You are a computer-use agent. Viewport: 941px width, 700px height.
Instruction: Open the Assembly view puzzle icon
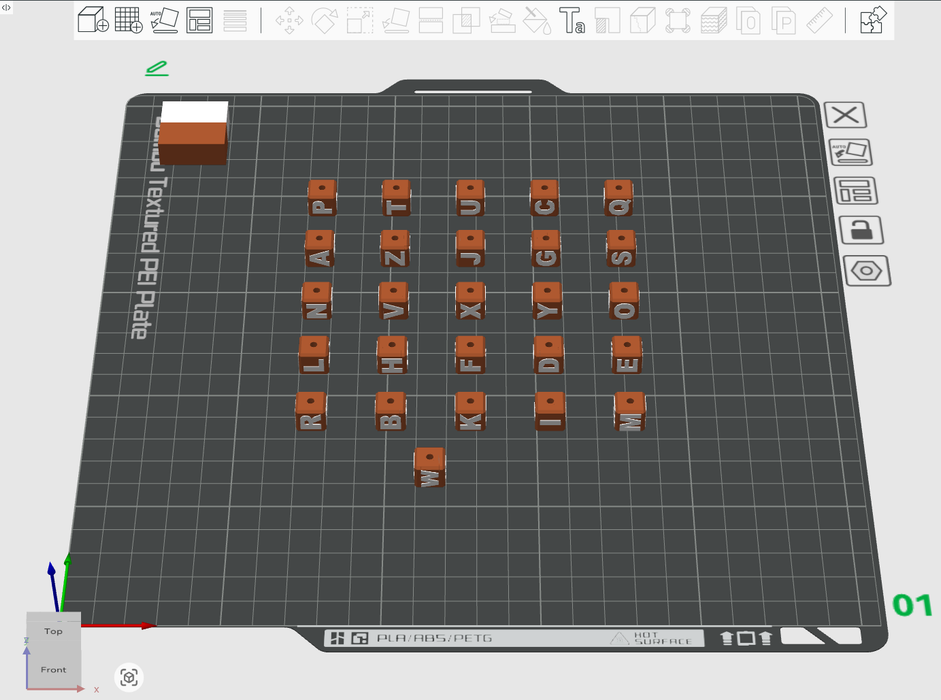point(872,20)
